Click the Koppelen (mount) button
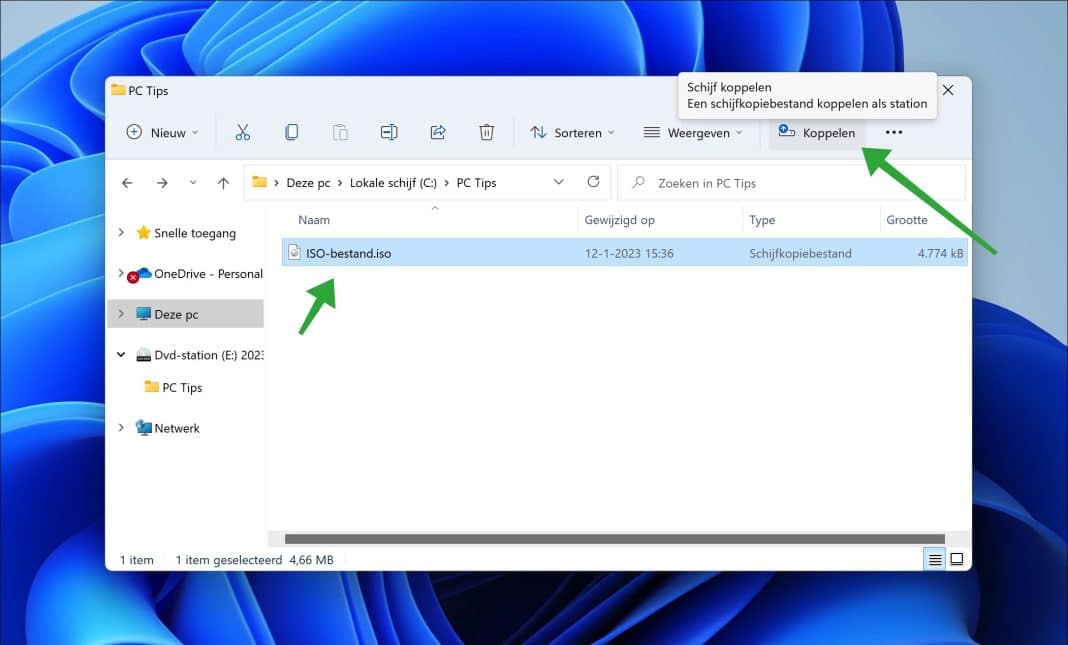This screenshot has width=1068, height=645. pos(818,132)
